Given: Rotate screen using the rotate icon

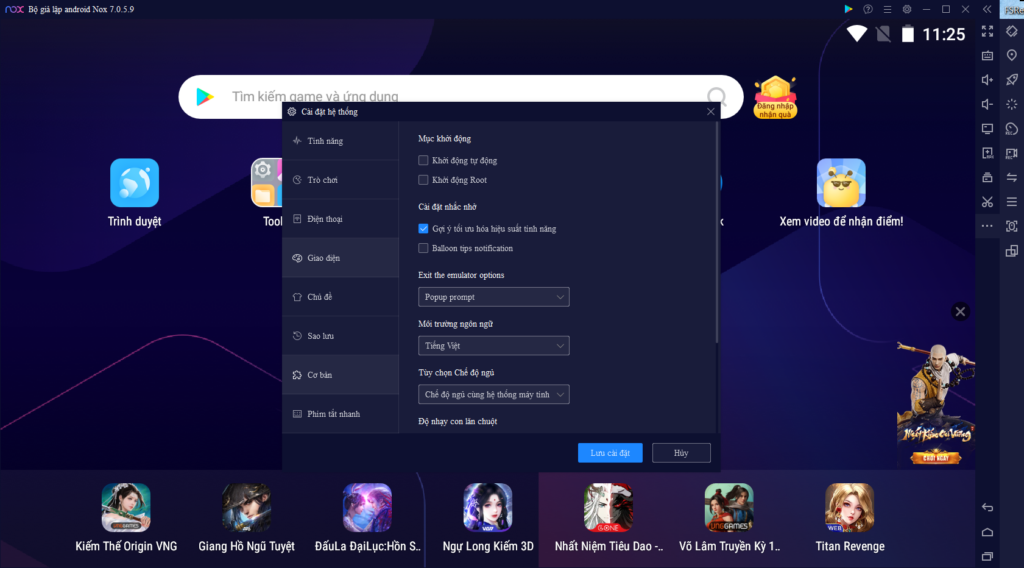Looking at the screenshot, I should (1012, 31).
